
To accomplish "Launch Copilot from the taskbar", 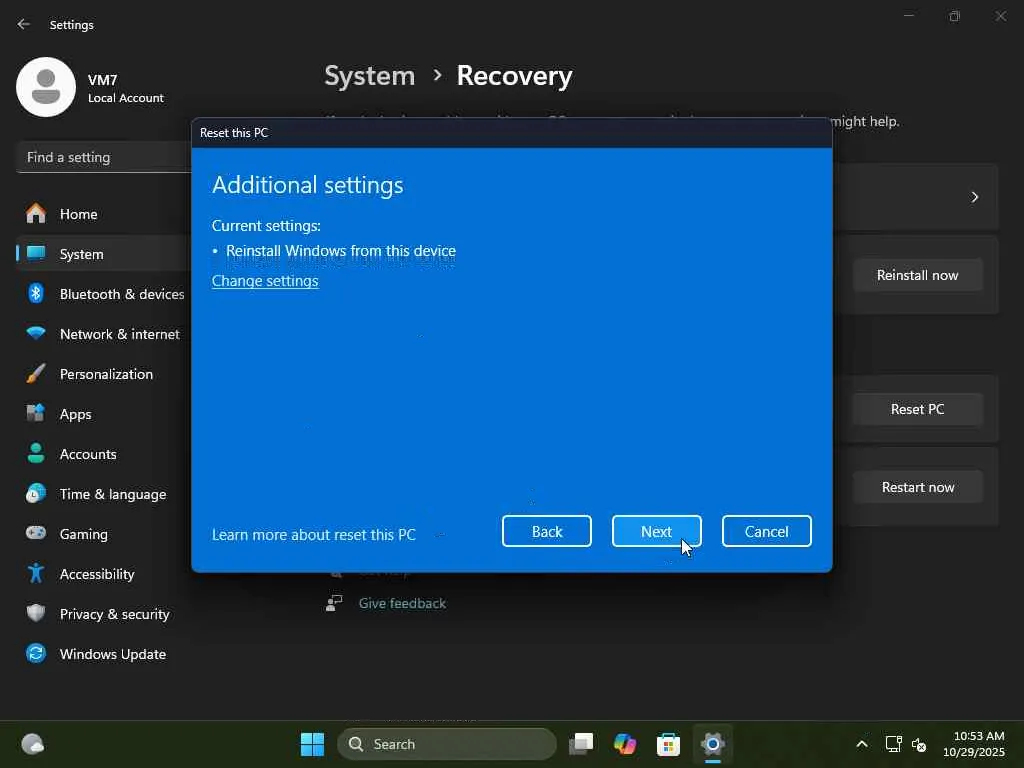I will [625, 744].
